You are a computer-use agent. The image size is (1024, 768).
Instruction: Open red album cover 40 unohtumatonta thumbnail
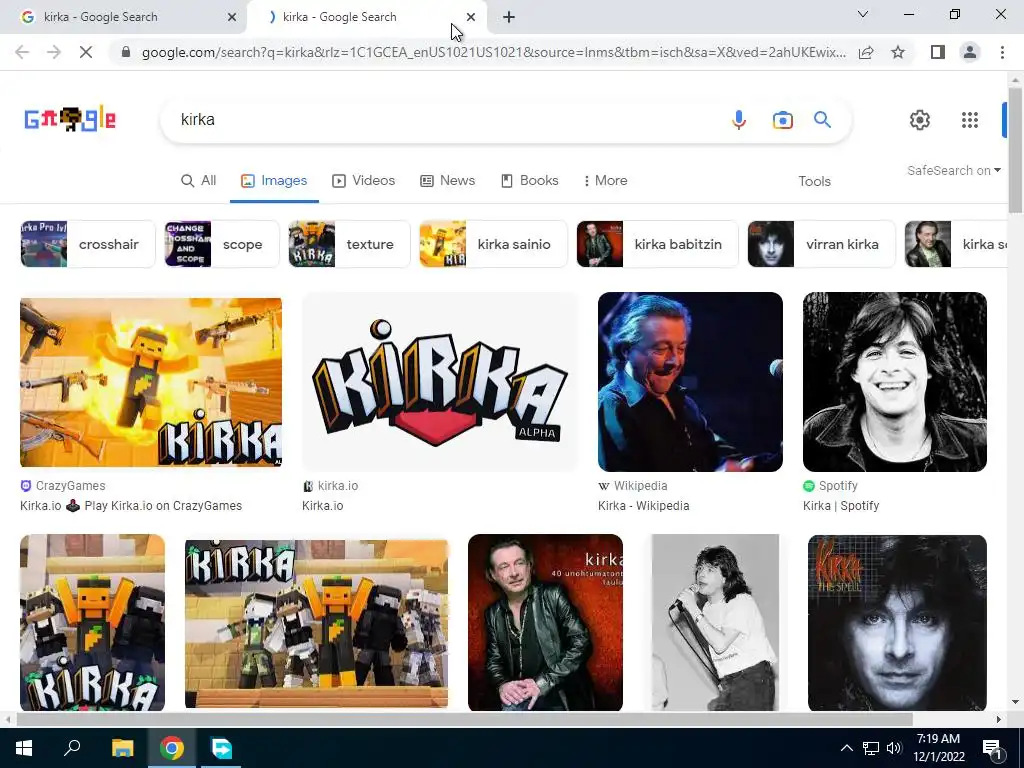tap(545, 622)
